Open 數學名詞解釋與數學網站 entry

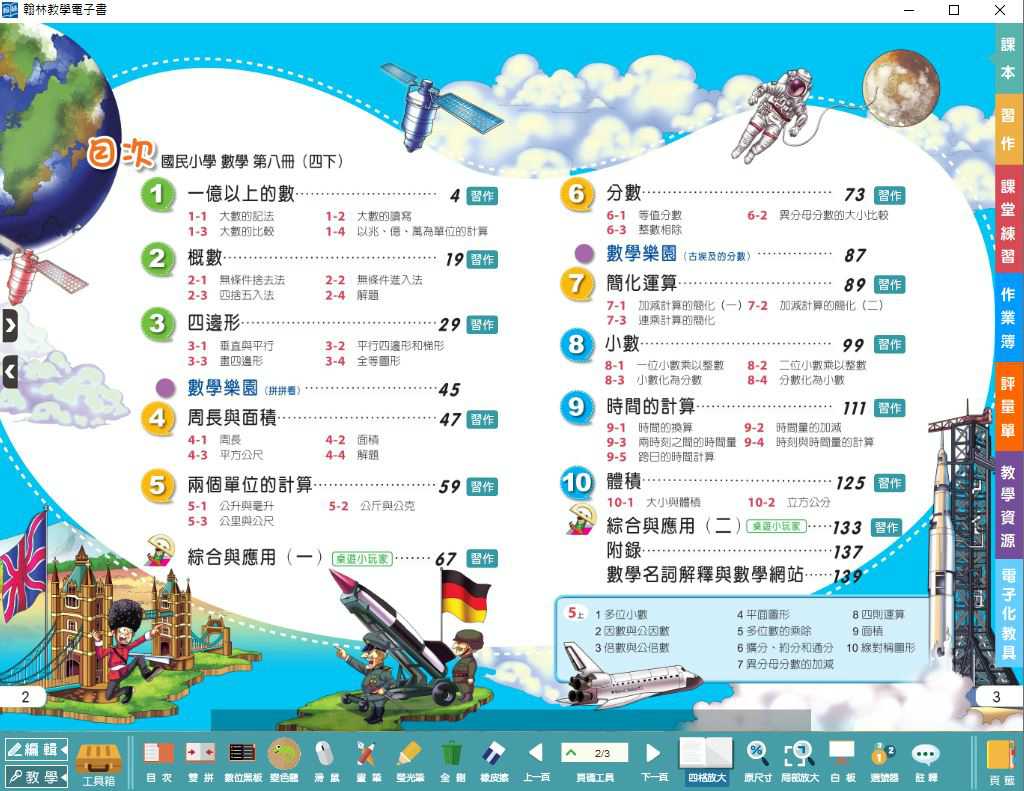point(734,574)
